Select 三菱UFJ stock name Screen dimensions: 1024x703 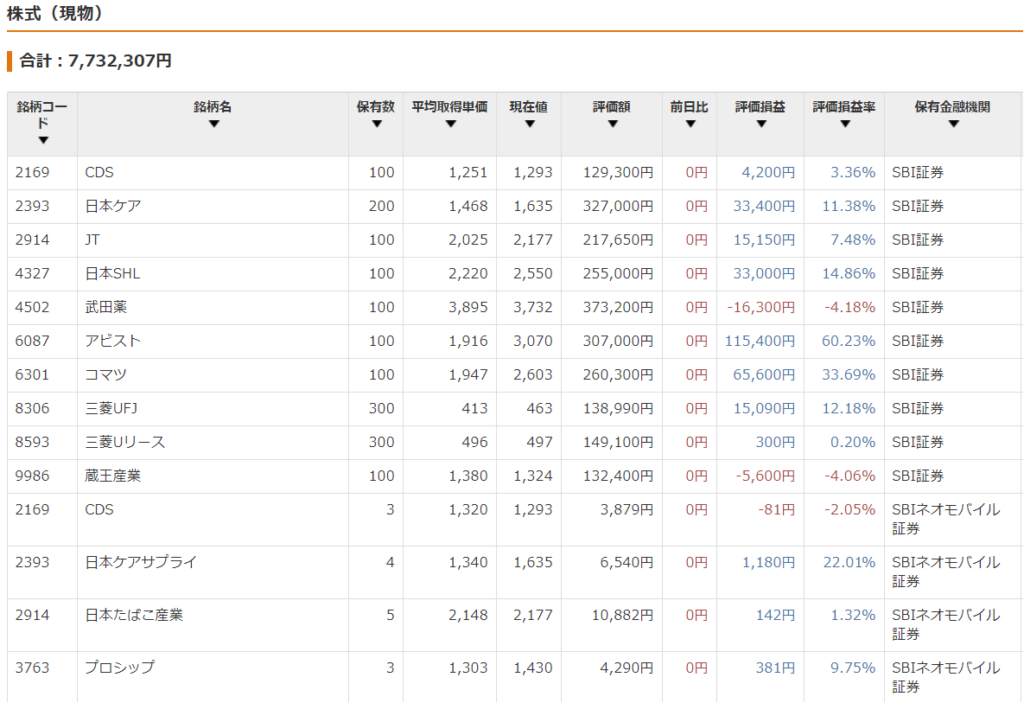coord(111,408)
